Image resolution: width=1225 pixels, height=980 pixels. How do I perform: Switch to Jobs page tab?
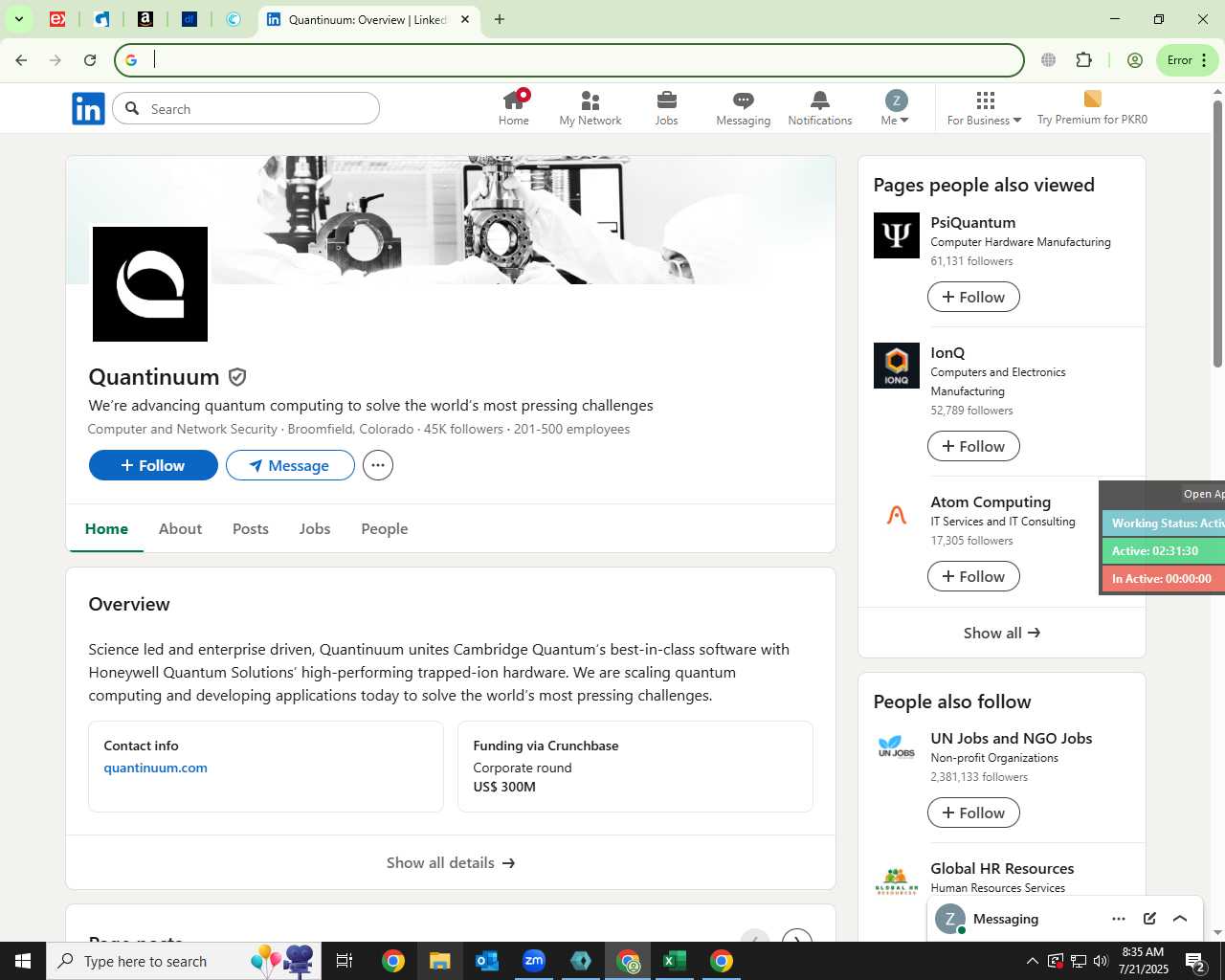(315, 528)
